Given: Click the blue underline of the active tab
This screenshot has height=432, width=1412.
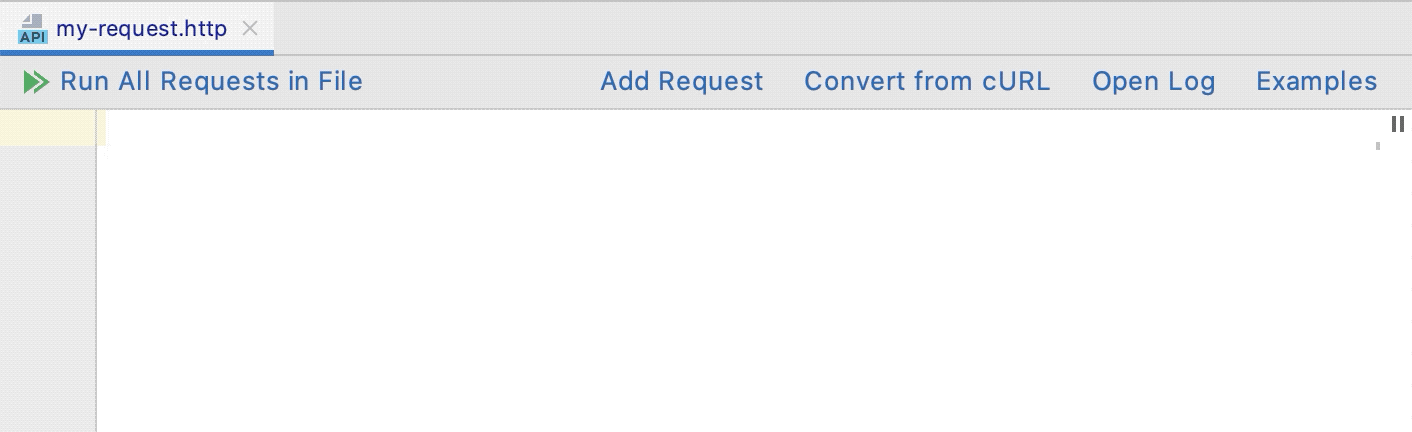Looking at the screenshot, I should pos(137,52).
